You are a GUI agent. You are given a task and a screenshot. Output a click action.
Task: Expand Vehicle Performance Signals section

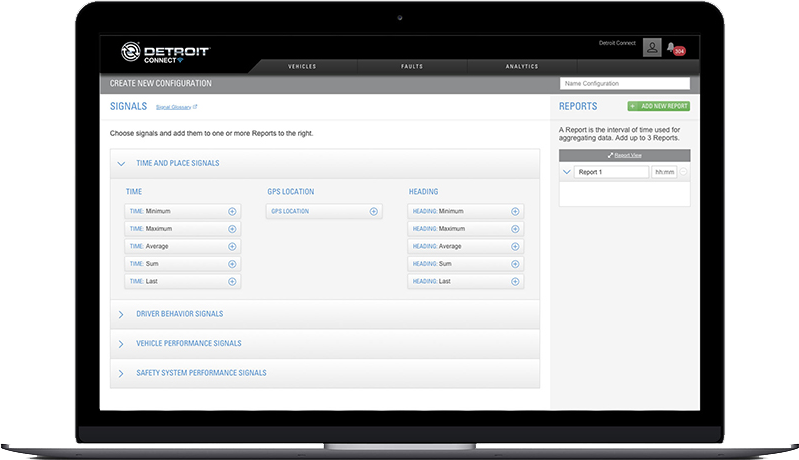click(122, 343)
